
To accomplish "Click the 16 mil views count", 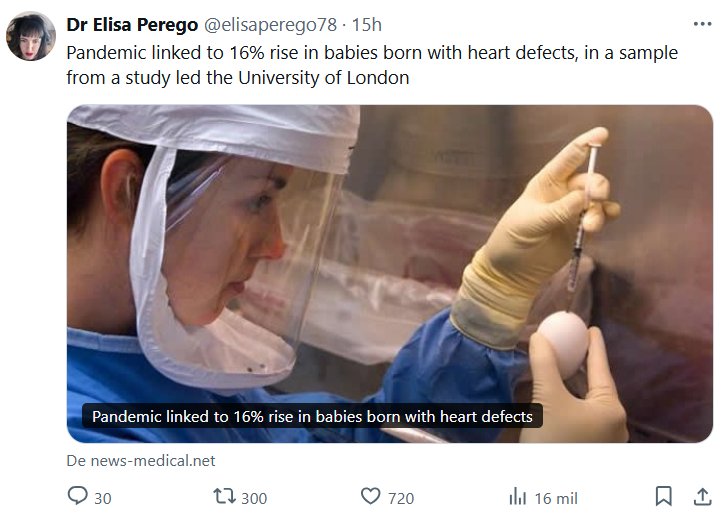I will coord(556,497).
